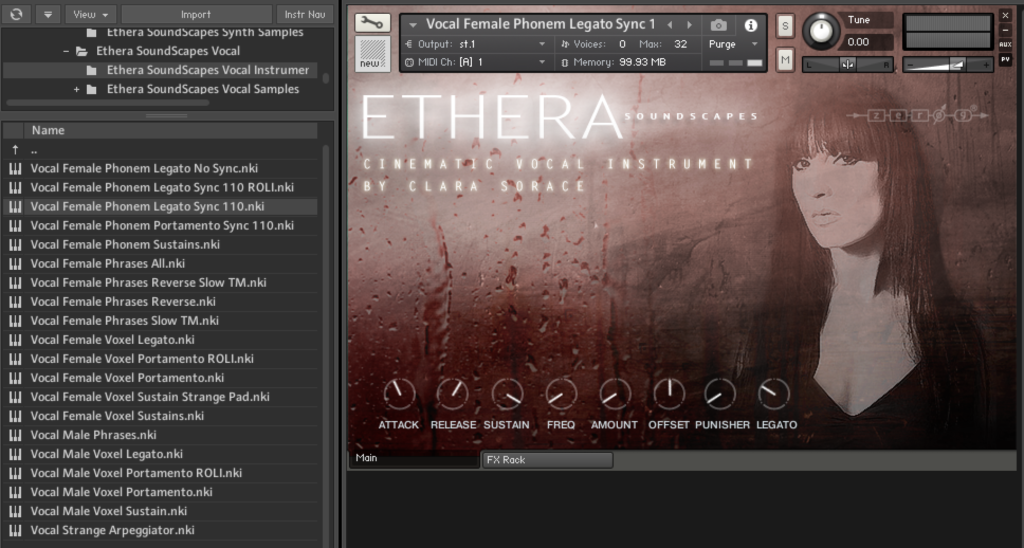Click the OFFSET knob

(x=669, y=394)
